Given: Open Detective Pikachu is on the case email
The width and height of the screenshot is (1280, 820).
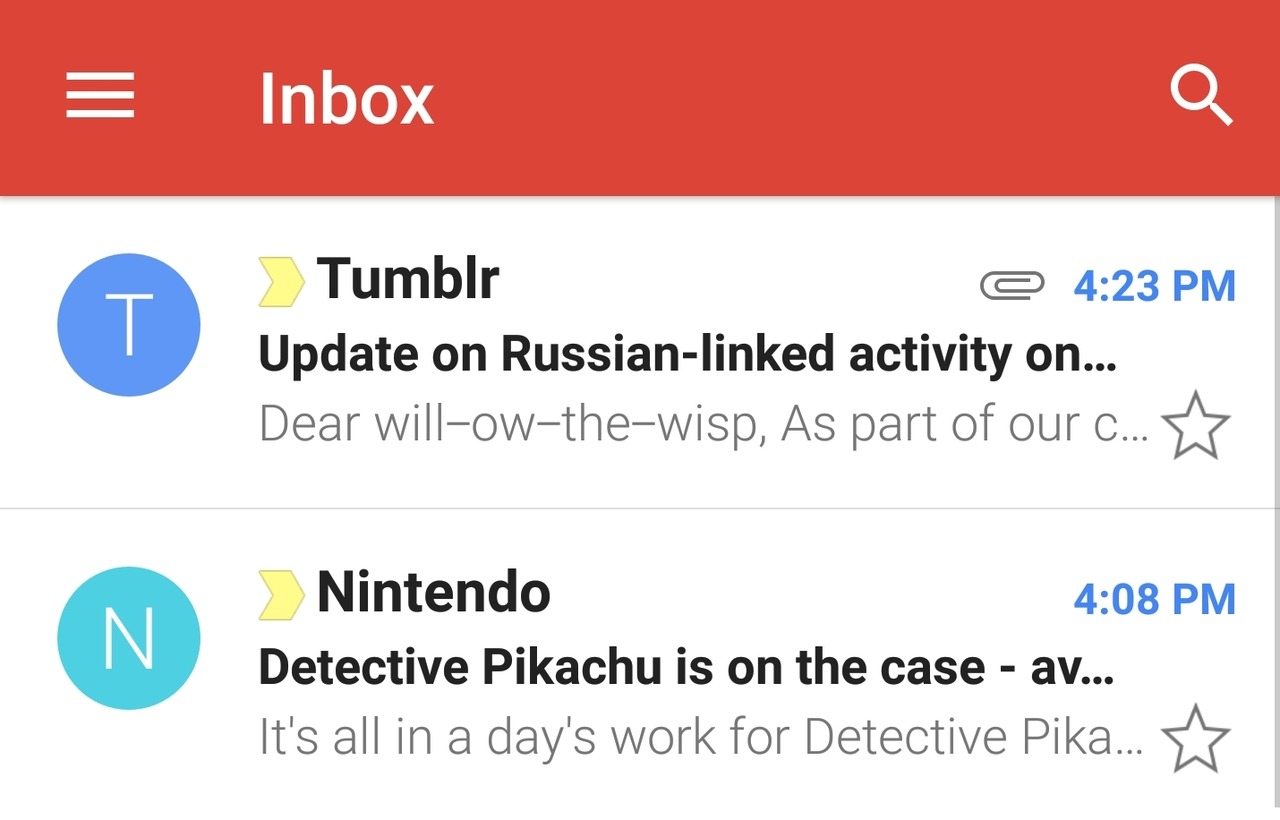Looking at the screenshot, I should tap(686, 667).
